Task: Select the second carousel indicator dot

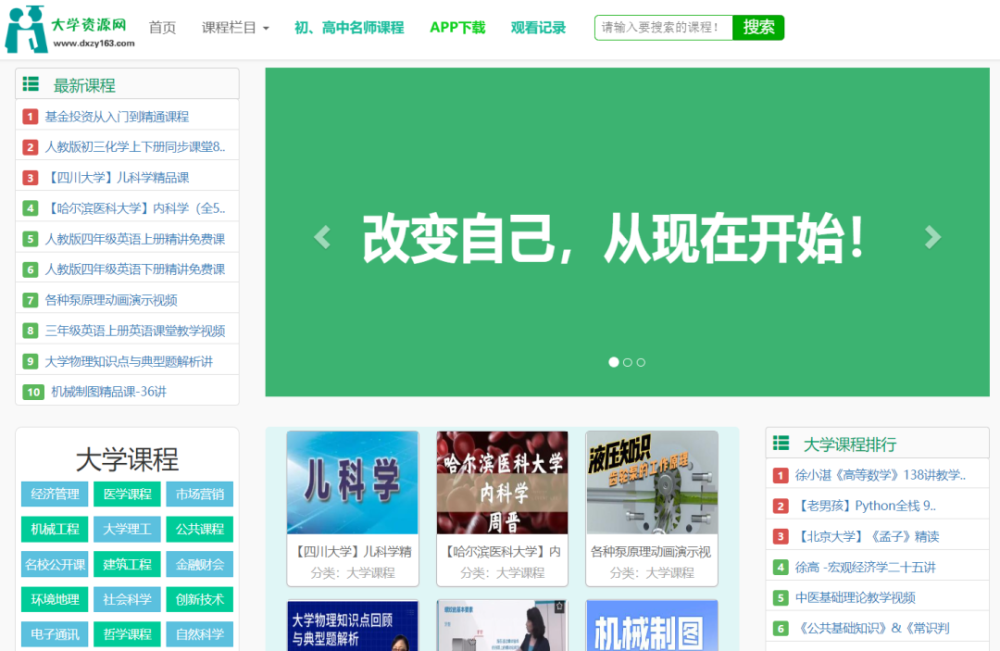Action: point(628,362)
